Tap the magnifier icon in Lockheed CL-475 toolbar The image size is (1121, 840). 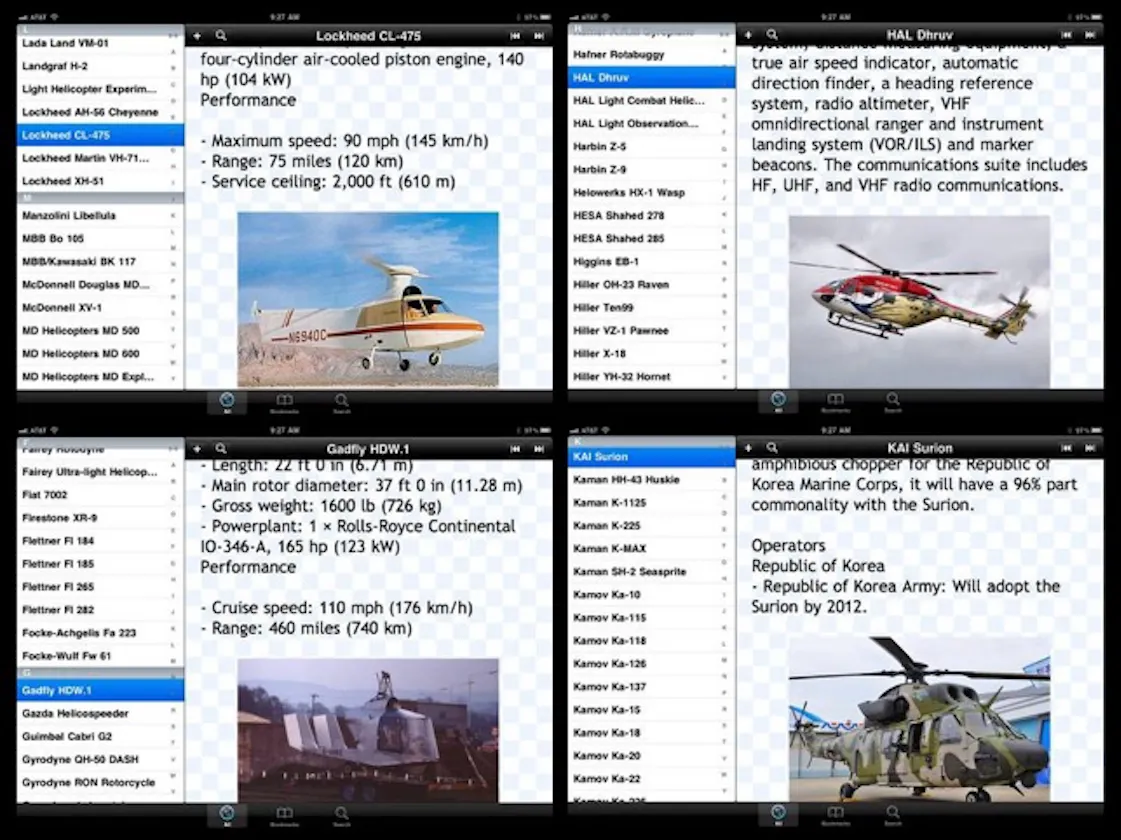click(x=221, y=35)
